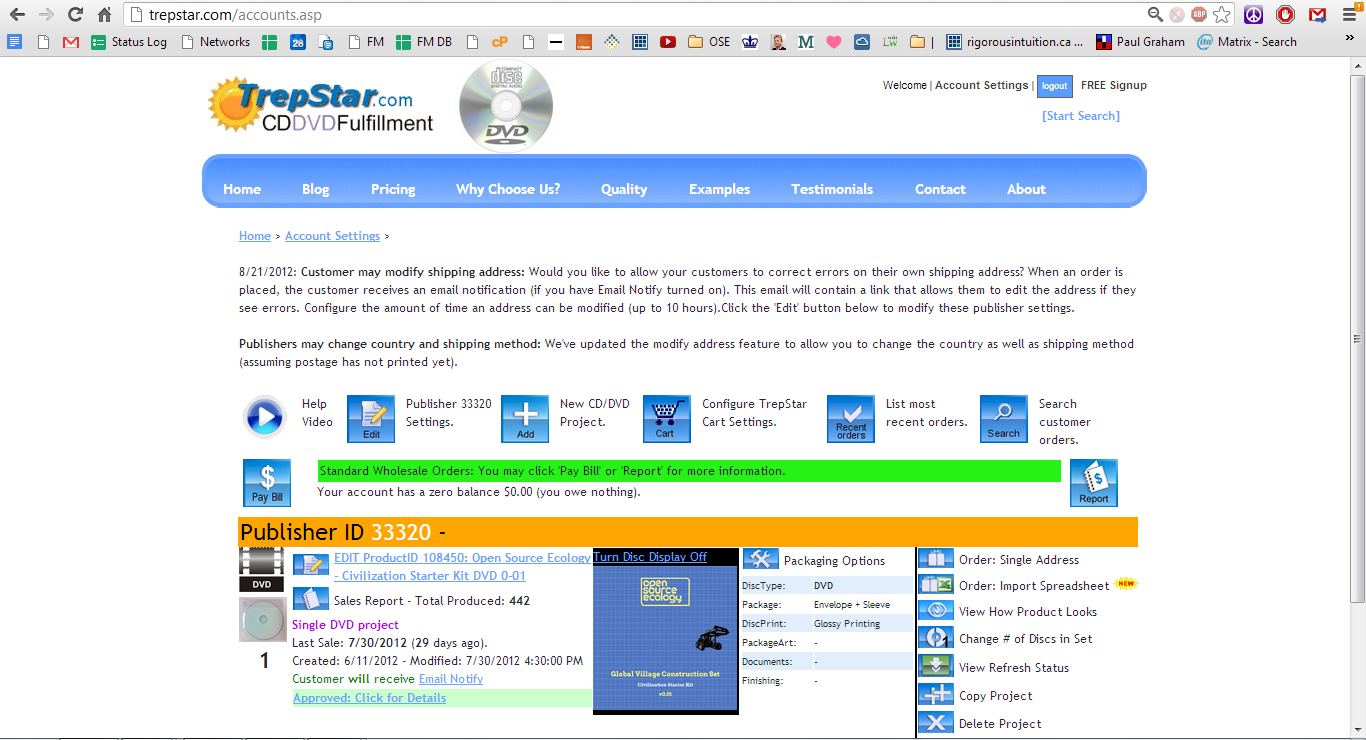Click the edit product pencil icon

tap(311, 565)
